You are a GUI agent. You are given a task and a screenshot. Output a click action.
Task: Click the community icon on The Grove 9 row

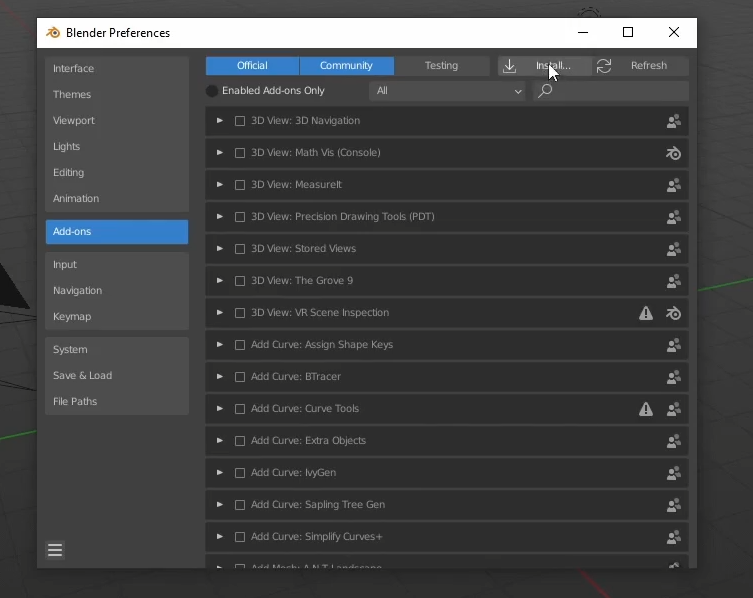point(674,281)
